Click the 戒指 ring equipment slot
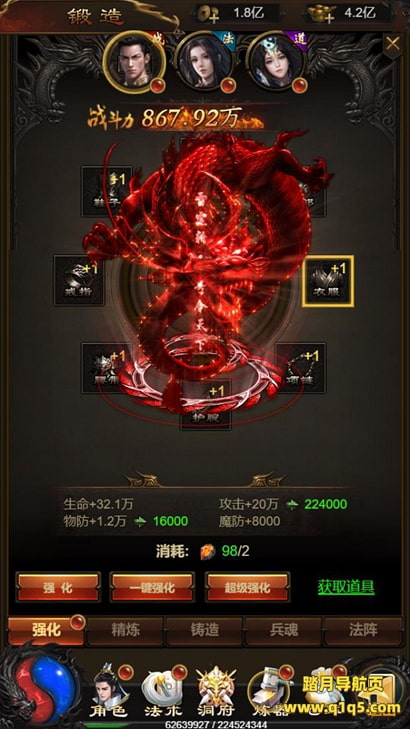Screen dimensions: 410x729 pos(79,280)
